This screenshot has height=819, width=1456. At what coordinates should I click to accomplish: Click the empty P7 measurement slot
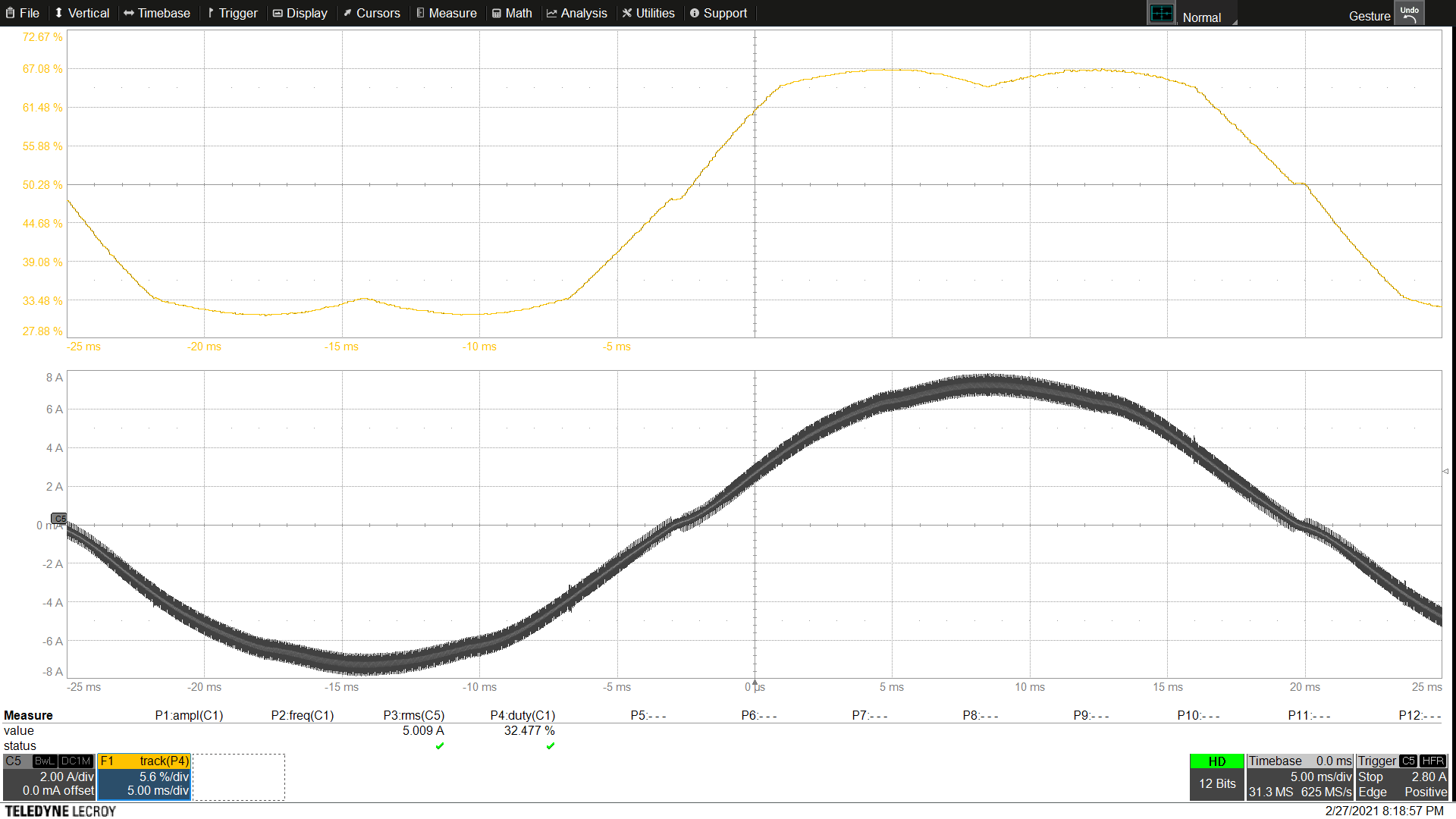click(x=870, y=715)
